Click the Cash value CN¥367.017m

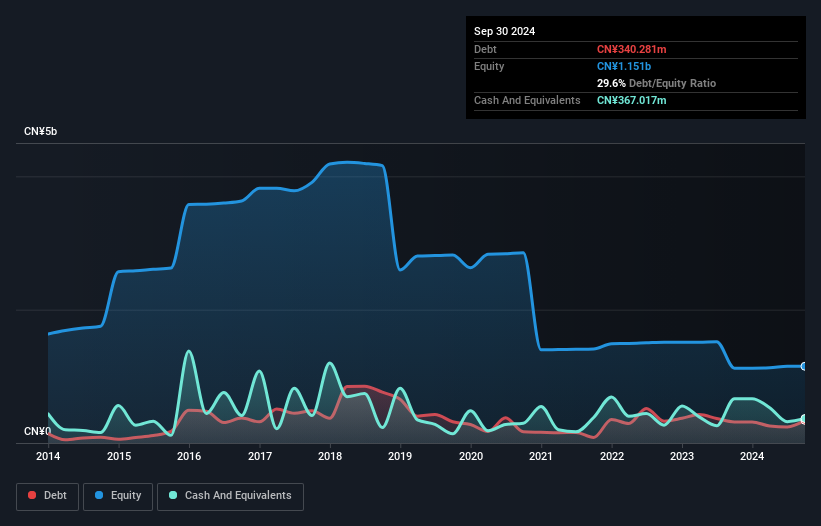[631, 100]
